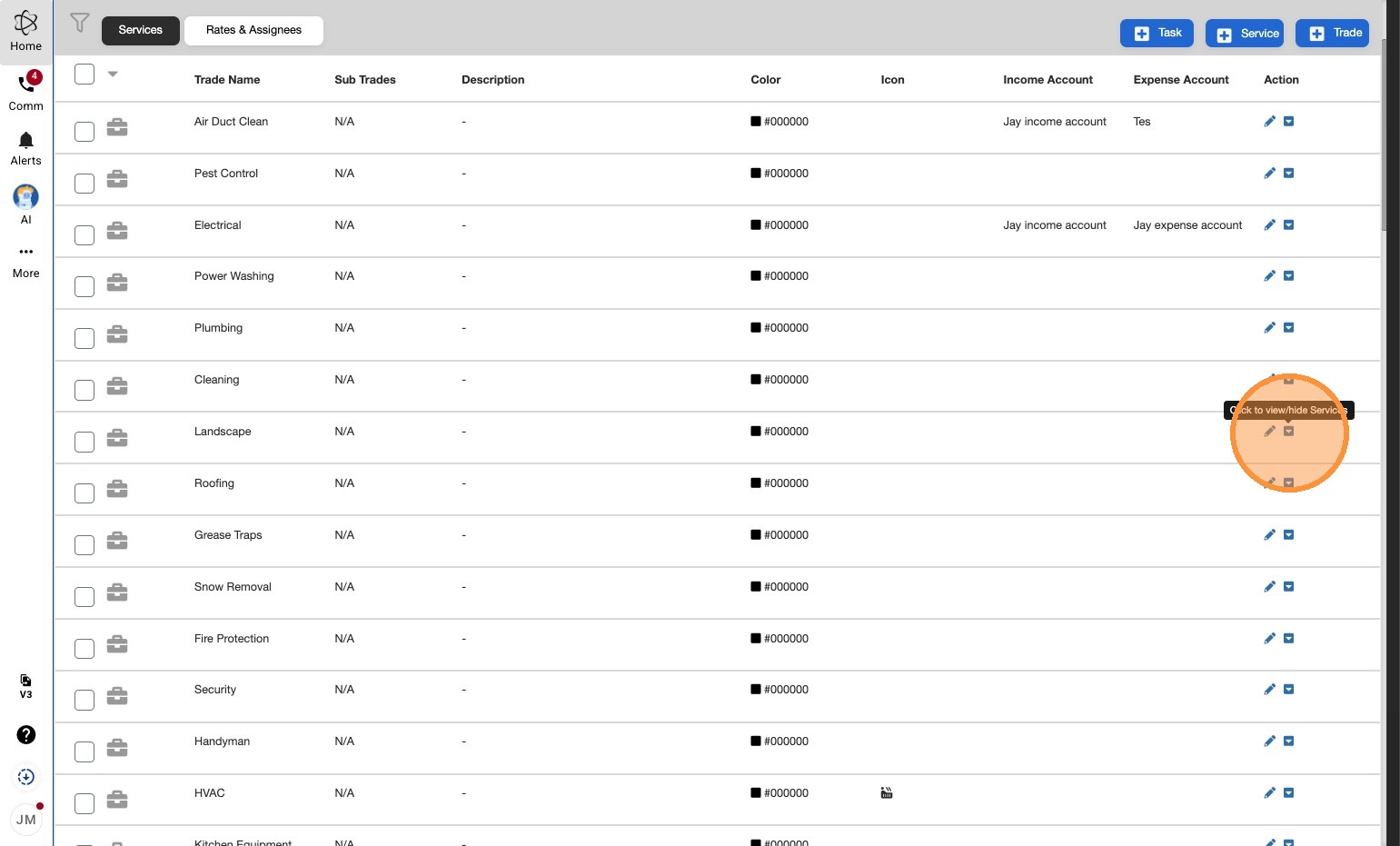Image resolution: width=1400 pixels, height=846 pixels.
Task: Toggle the select-all header checkbox
Action: [x=84, y=75]
